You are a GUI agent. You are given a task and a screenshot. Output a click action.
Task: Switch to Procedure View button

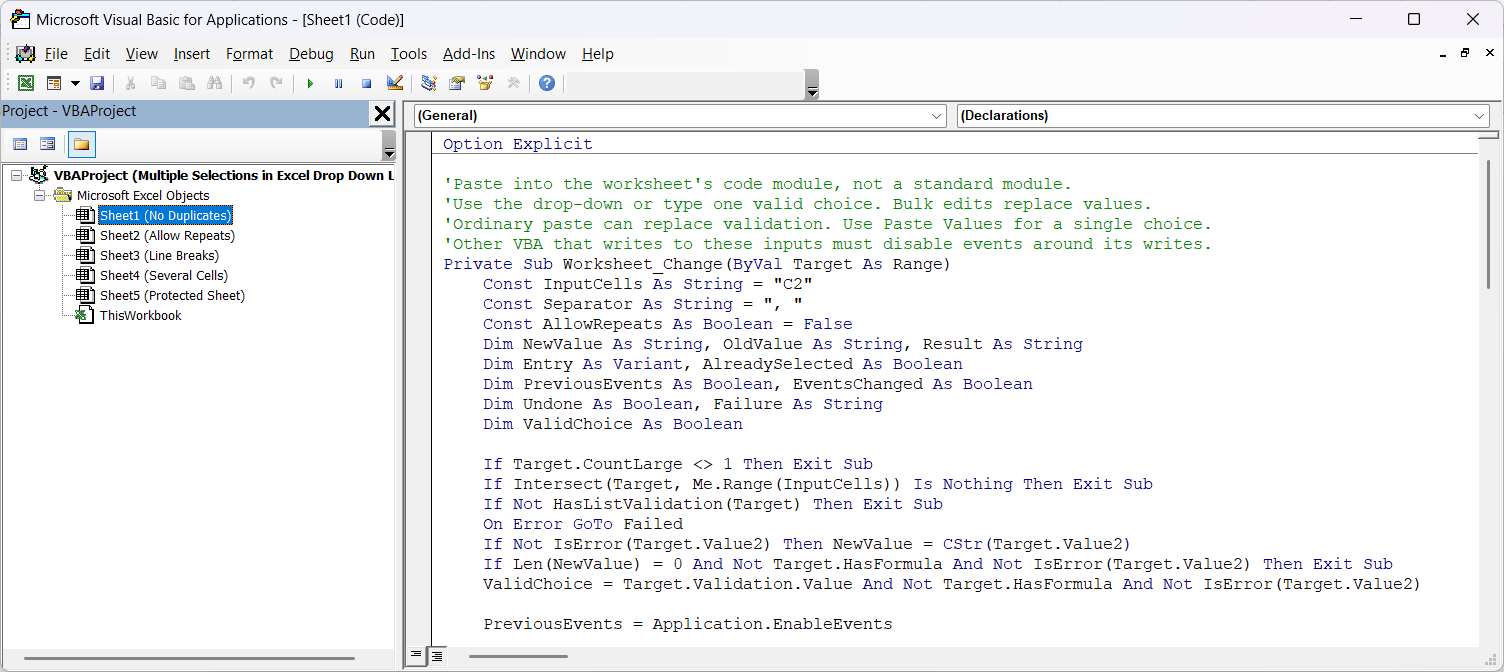(416, 656)
